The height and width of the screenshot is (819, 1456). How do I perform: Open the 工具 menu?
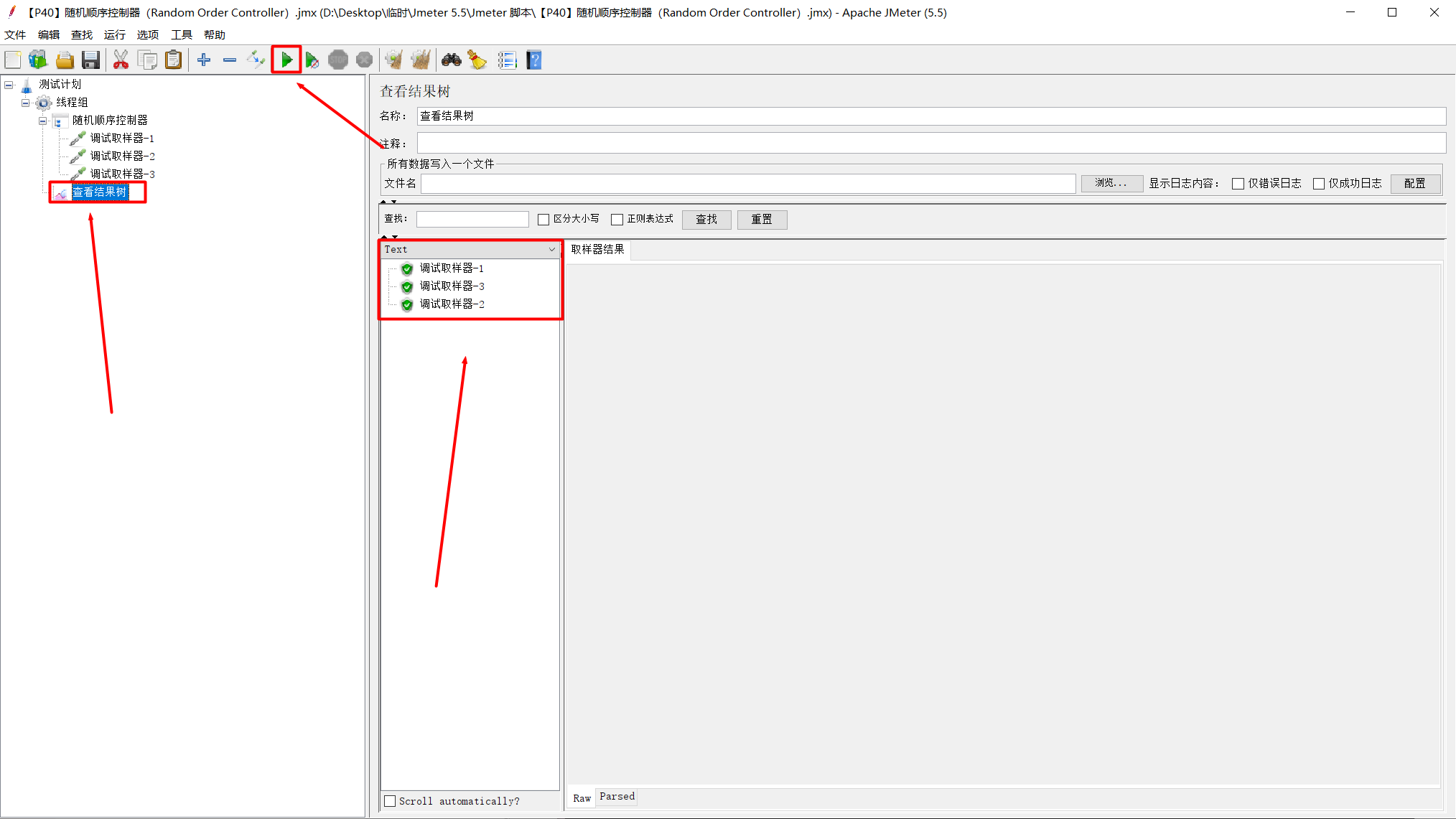coord(181,34)
